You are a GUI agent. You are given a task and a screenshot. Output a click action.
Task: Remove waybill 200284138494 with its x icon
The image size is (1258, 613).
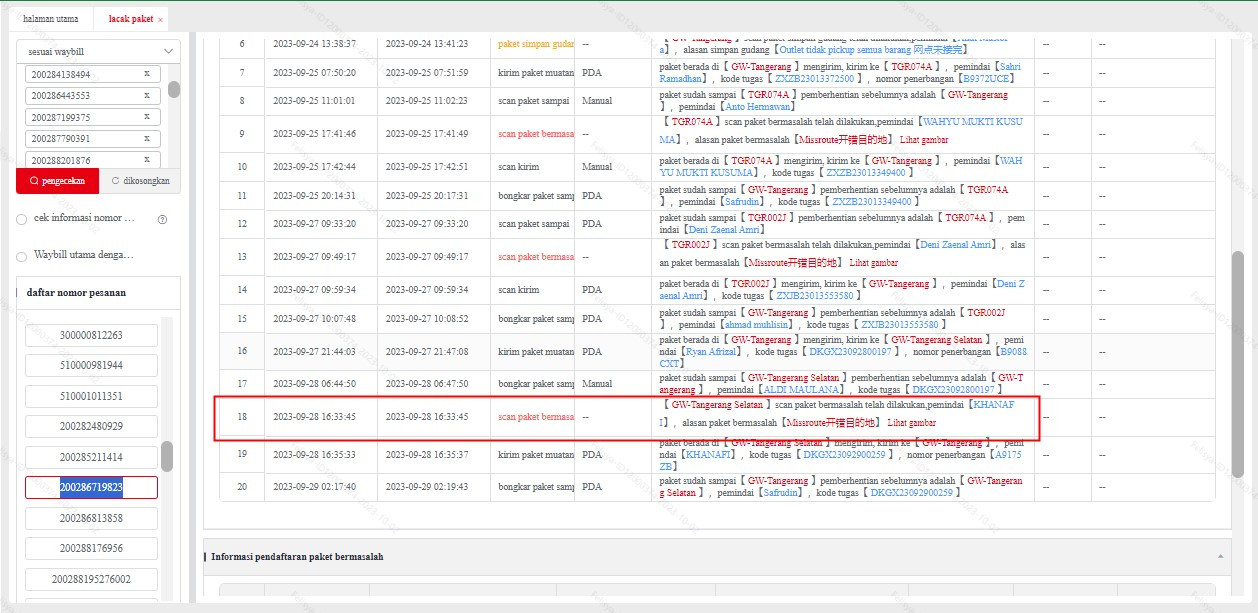[147, 74]
